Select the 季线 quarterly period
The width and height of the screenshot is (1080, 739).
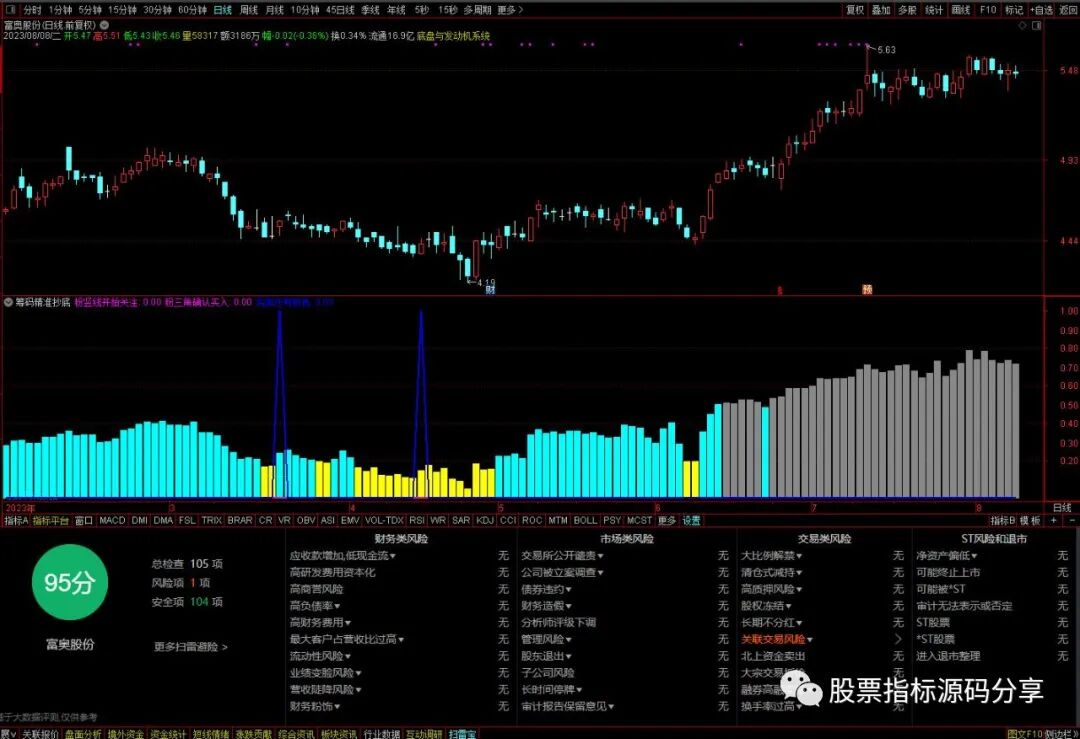[x=371, y=10]
